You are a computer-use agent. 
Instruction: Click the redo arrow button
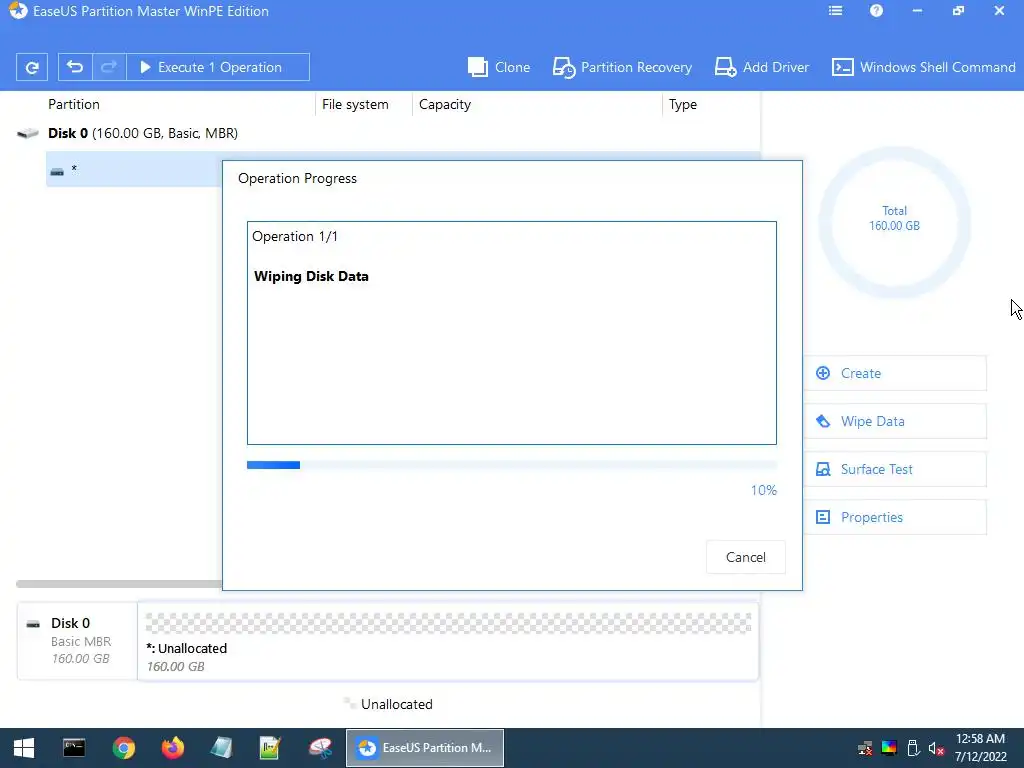tap(109, 67)
